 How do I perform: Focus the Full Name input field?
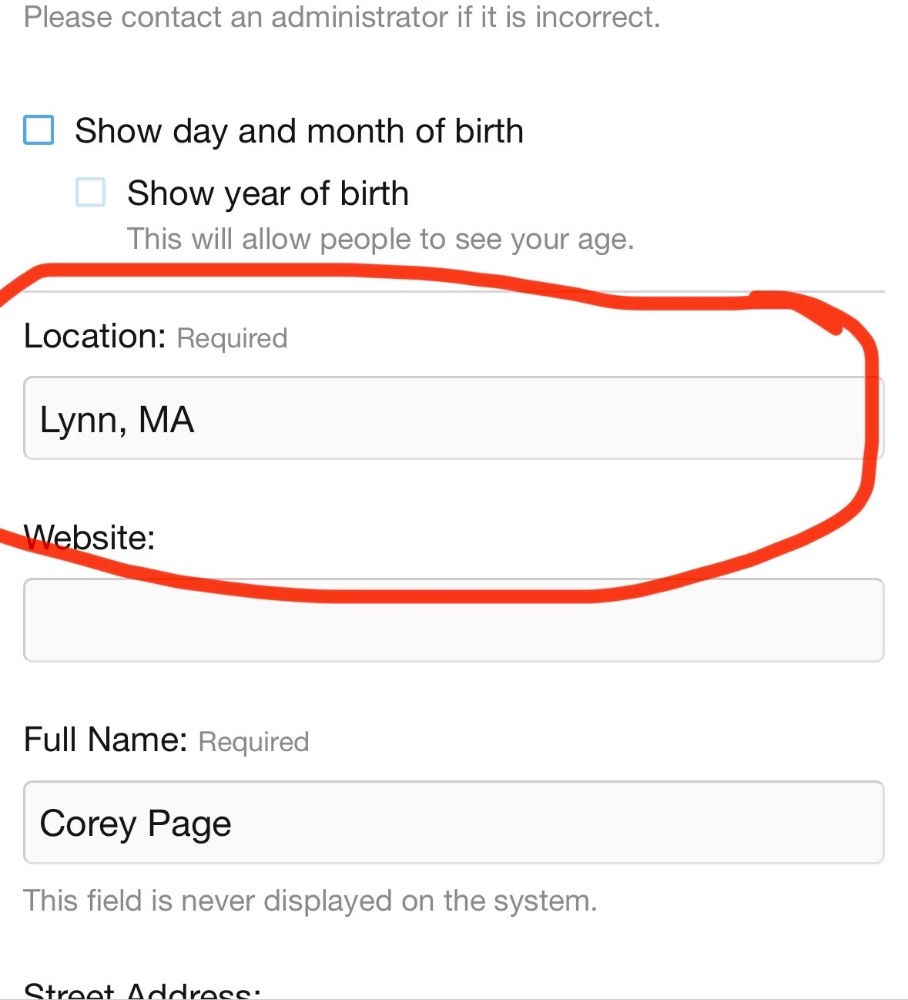[452, 822]
